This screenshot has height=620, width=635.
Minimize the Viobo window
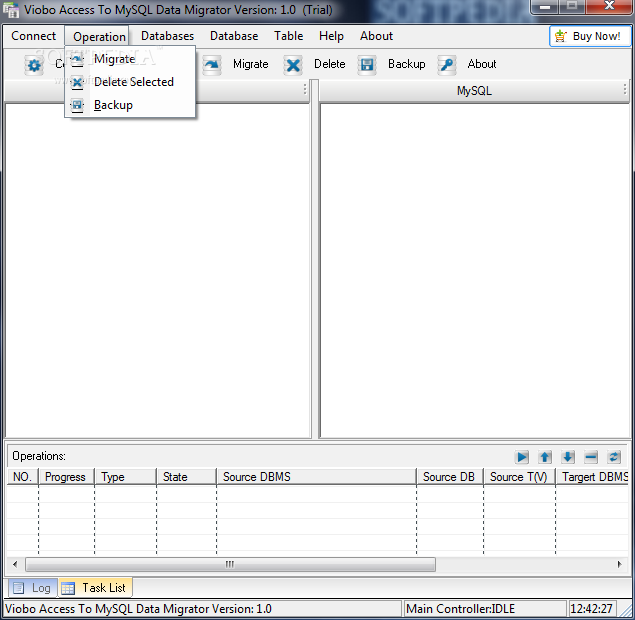tap(545, 7)
